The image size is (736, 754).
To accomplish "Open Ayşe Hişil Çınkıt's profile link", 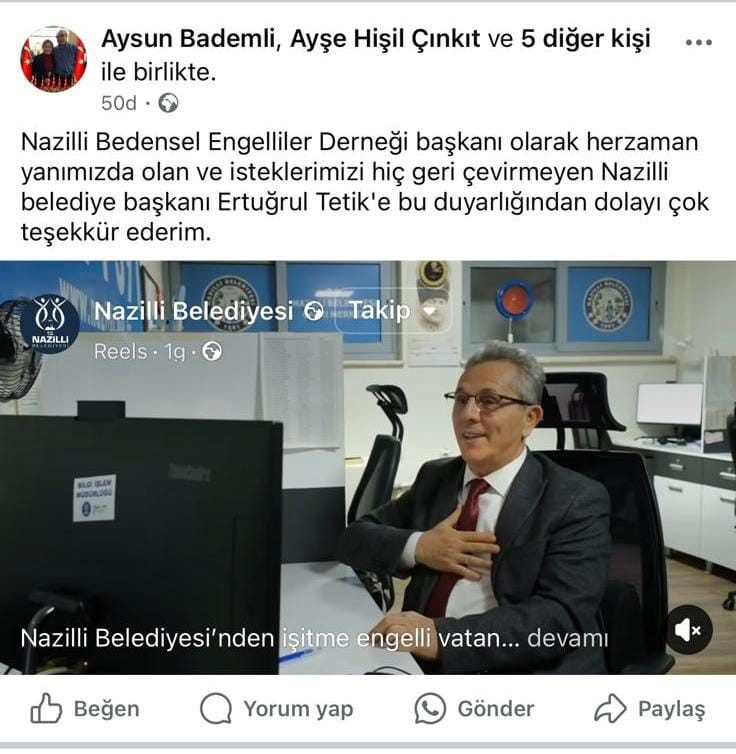I will (385, 39).
